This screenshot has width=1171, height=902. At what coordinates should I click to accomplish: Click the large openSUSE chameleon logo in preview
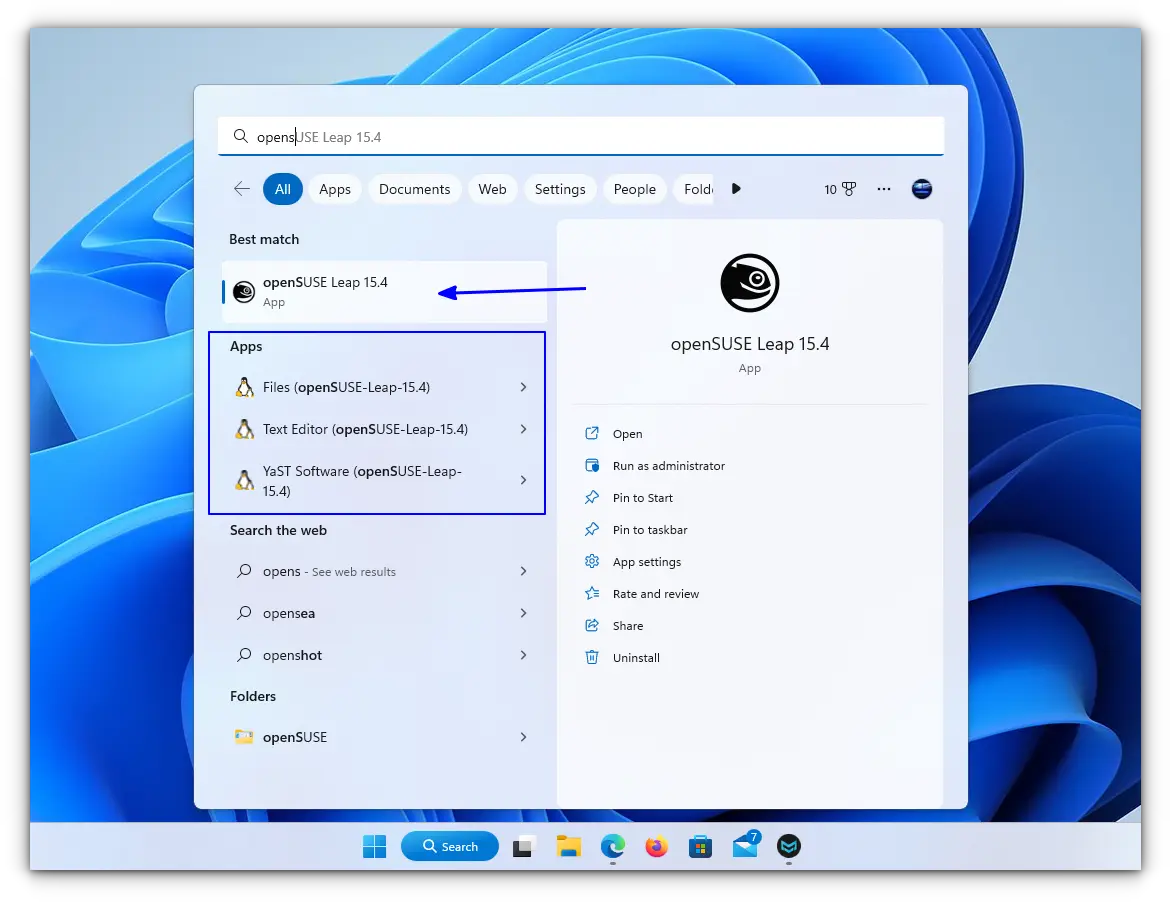coord(749,283)
